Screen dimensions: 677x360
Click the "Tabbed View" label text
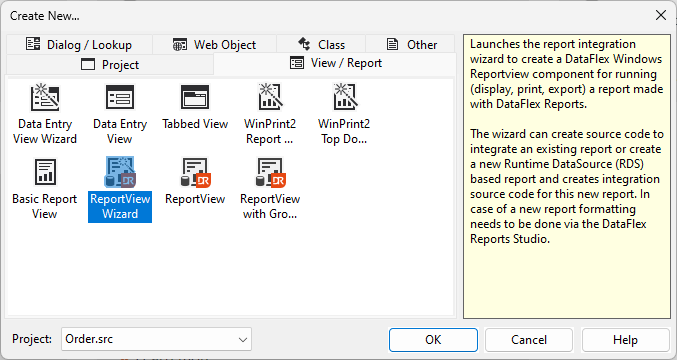(195, 124)
